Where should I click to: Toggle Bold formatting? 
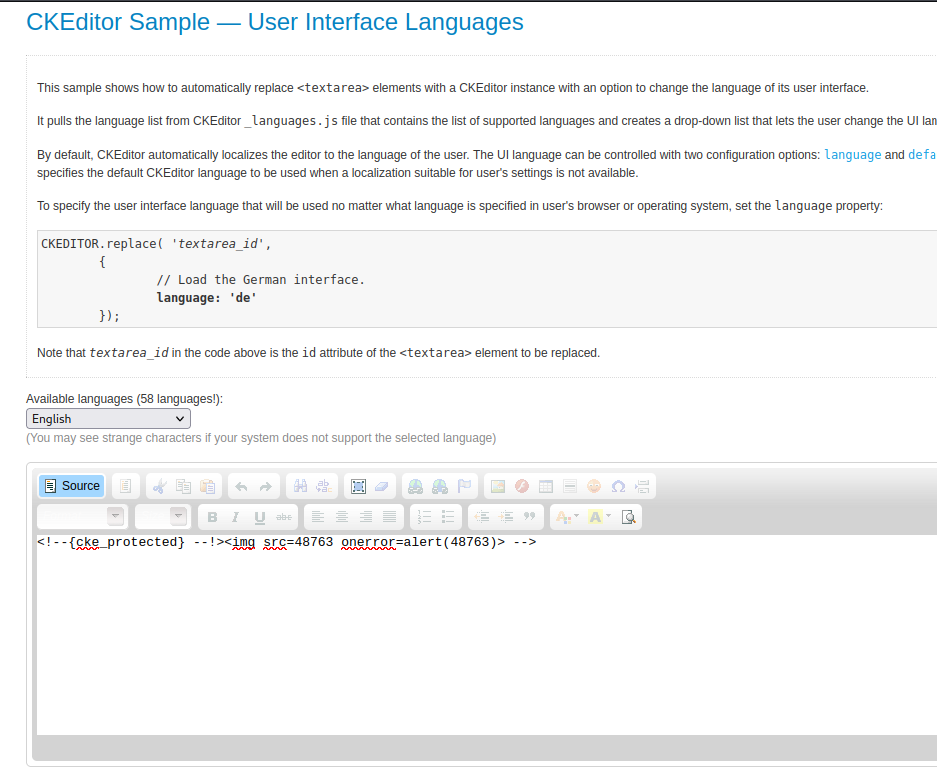pyautogui.click(x=212, y=517)
